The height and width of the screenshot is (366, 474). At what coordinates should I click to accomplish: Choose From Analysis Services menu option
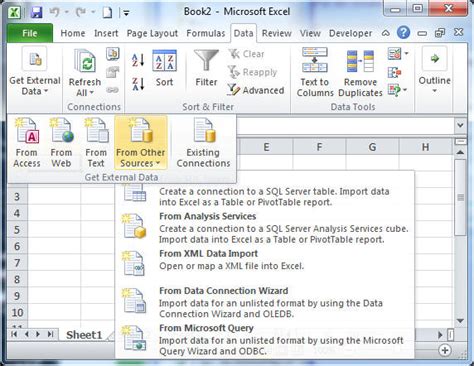pos(265,228)
